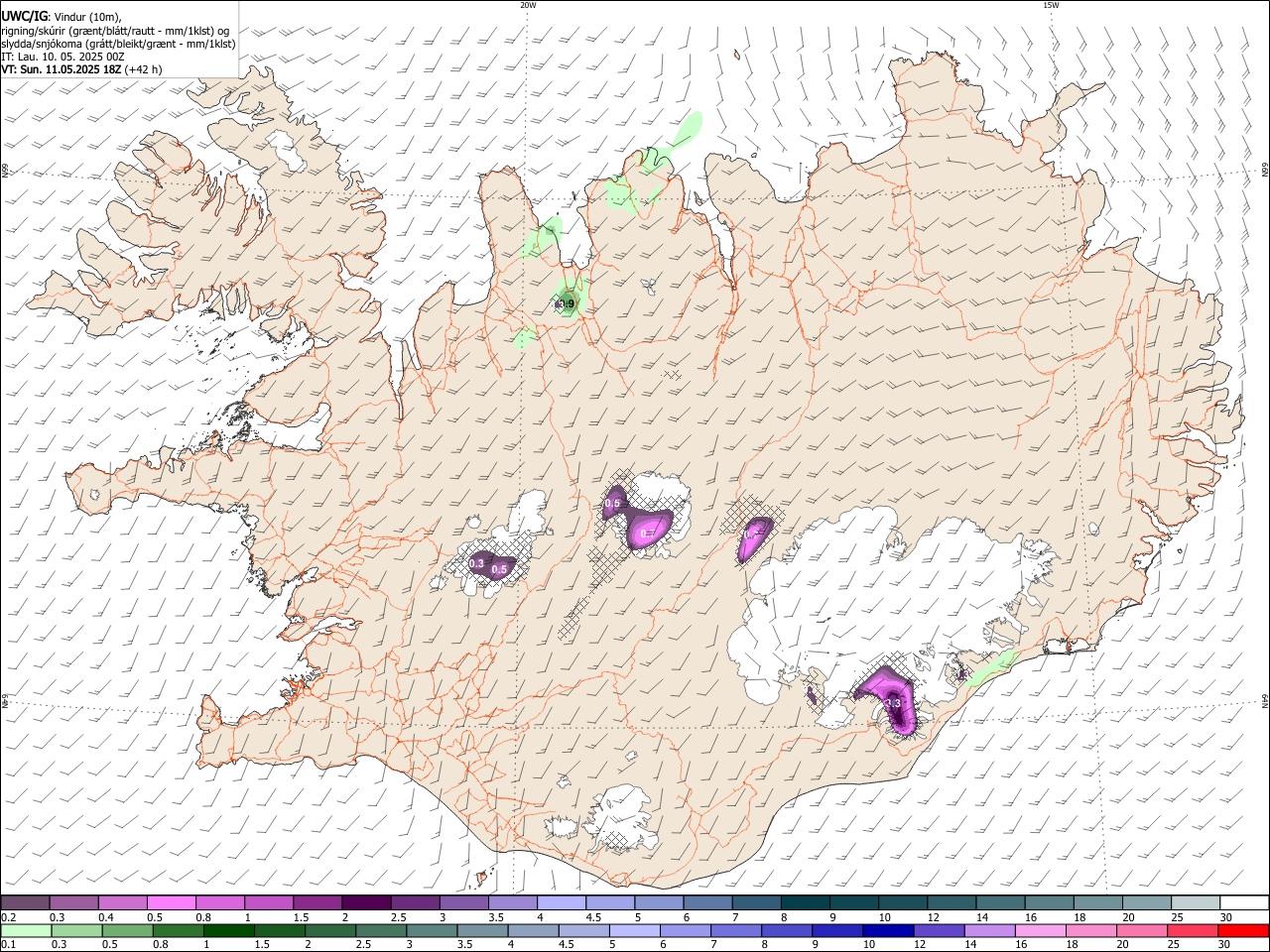This screenshot has height=952, width=1270.
Task: Click the '1.3' precipitation value in the southeast
Action: click(x=892, y=703)
